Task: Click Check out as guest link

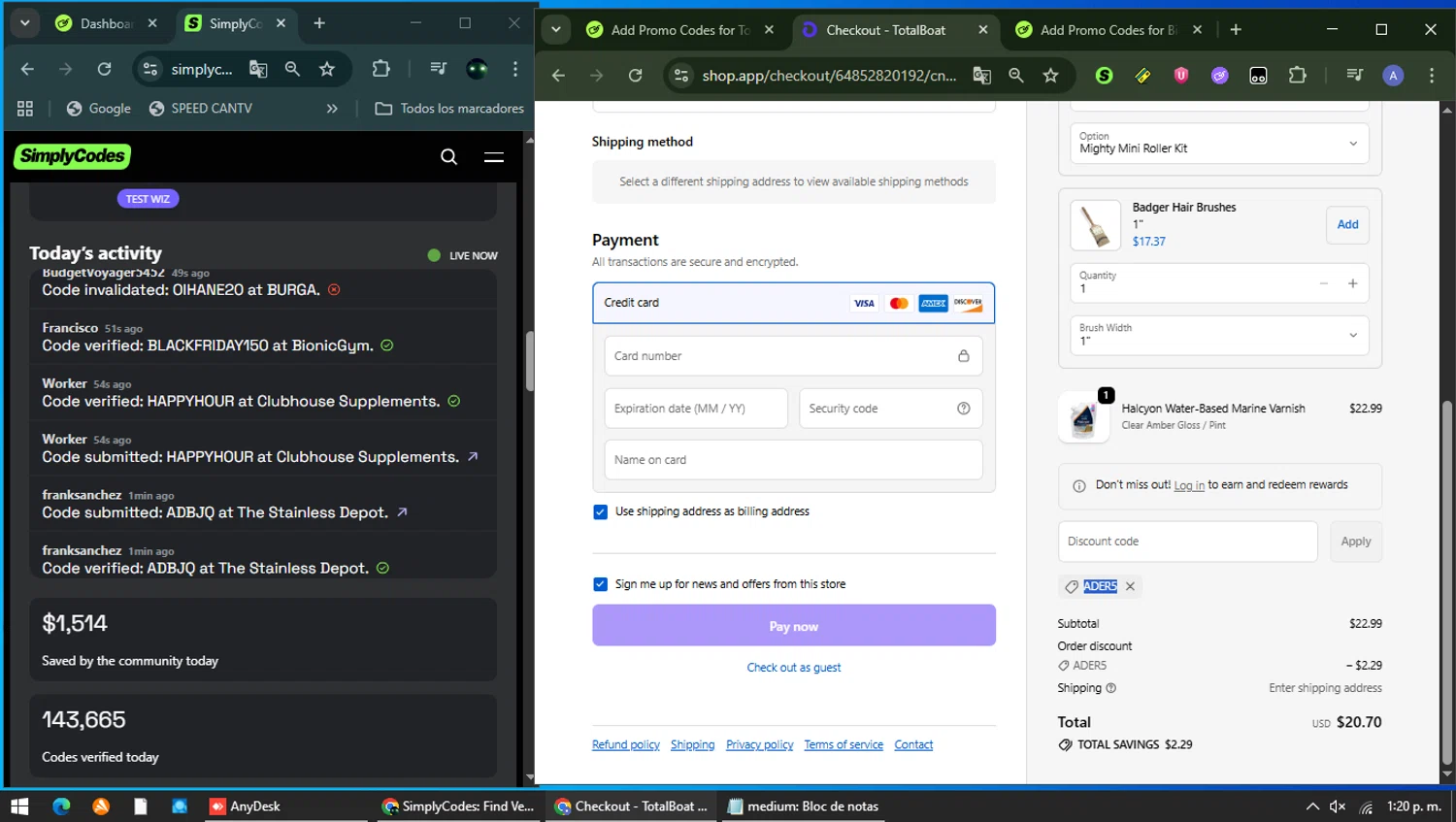Action: tap(794, 668)
